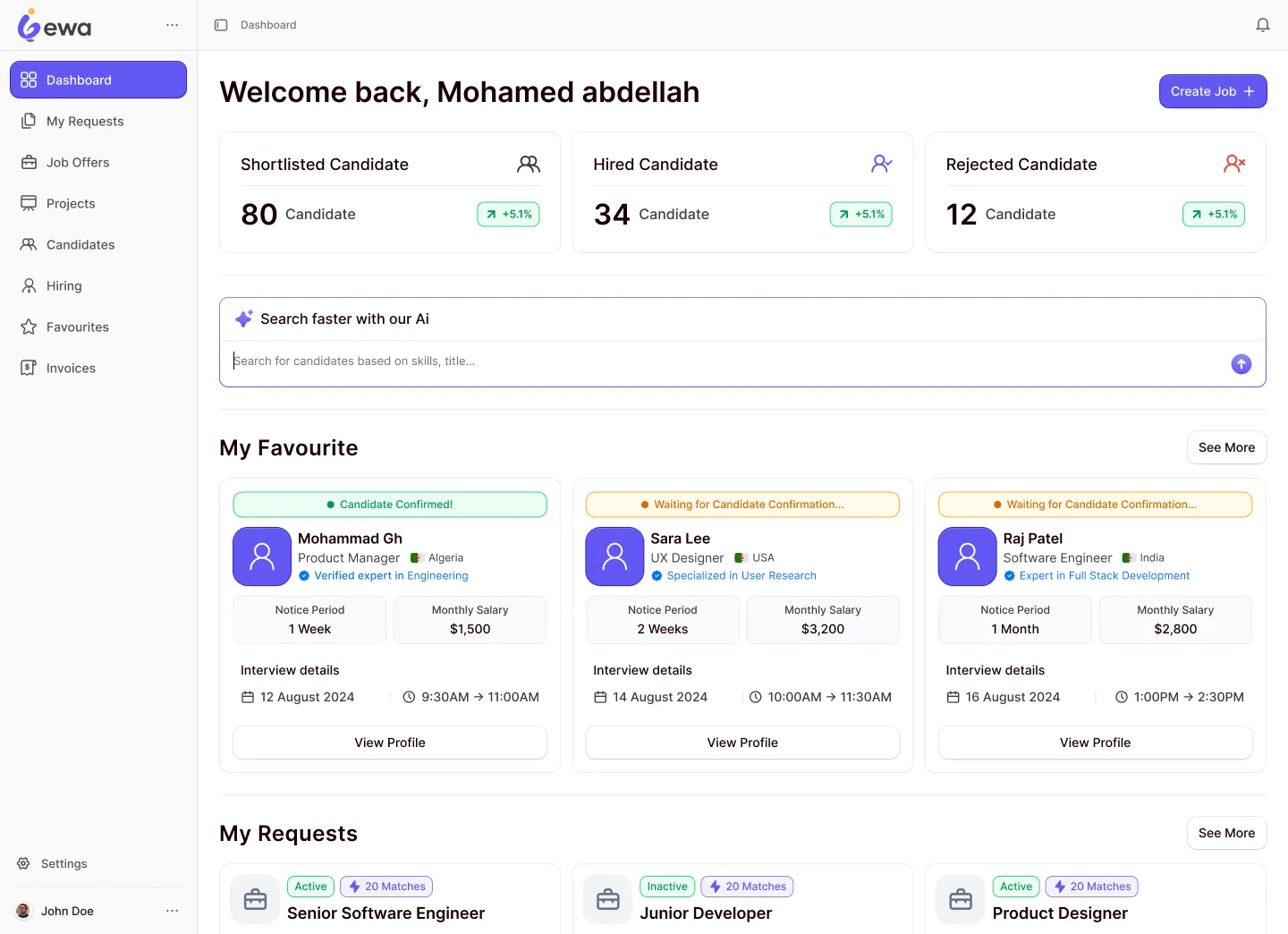Click the AI sparkle icon
This screenshot has height=934, width=1288.
pyautogui.click(x=243, y=318)
